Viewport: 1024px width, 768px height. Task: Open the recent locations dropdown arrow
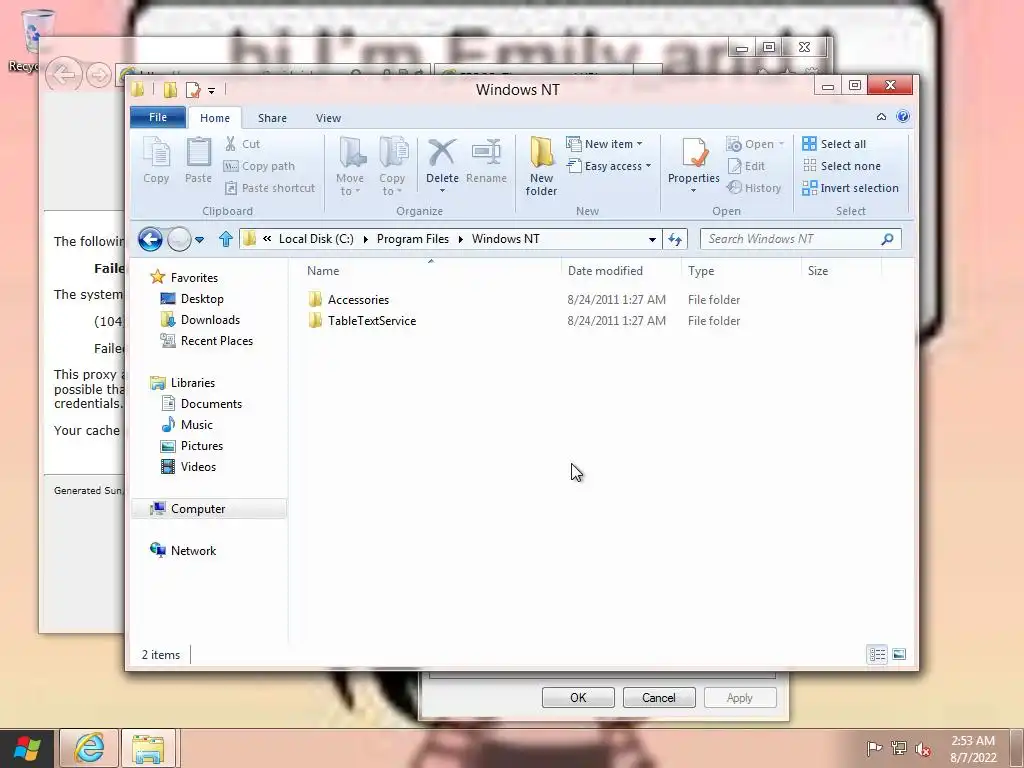pos(200,240)
